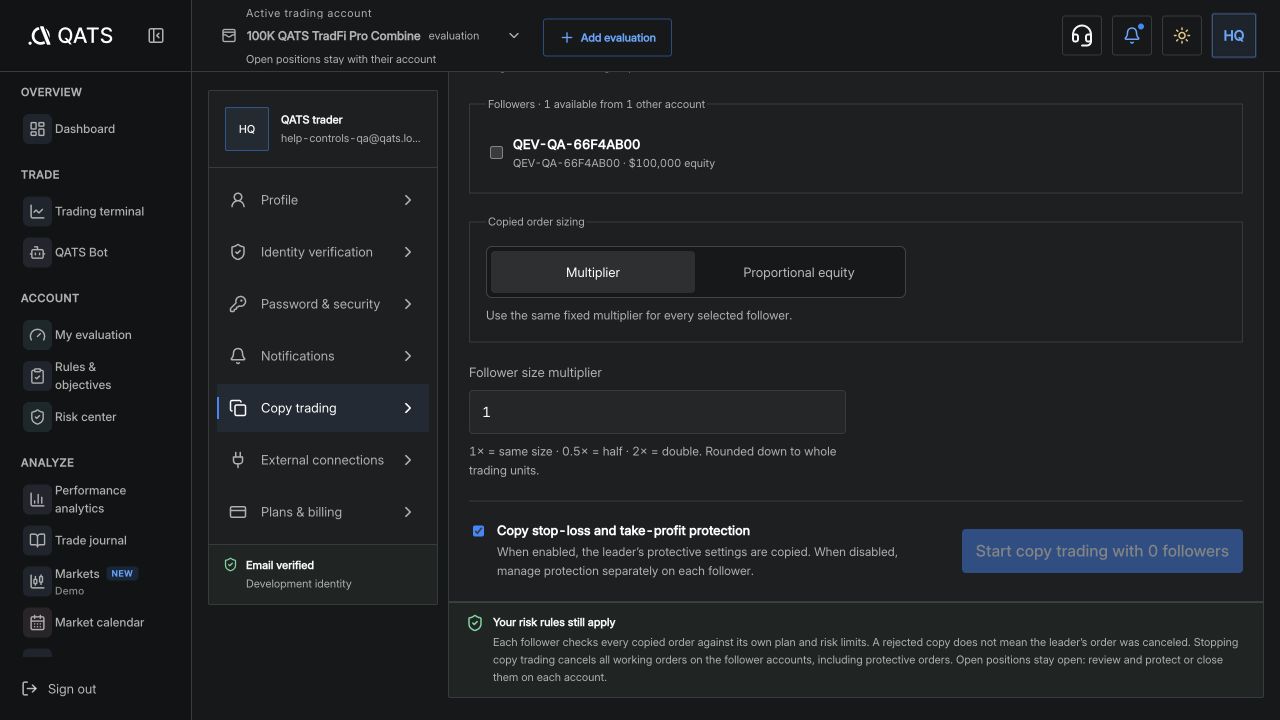Viewport: 1280px width, 720px height.
Task: Select Multiplier order sizing
Action: (593, 272)
